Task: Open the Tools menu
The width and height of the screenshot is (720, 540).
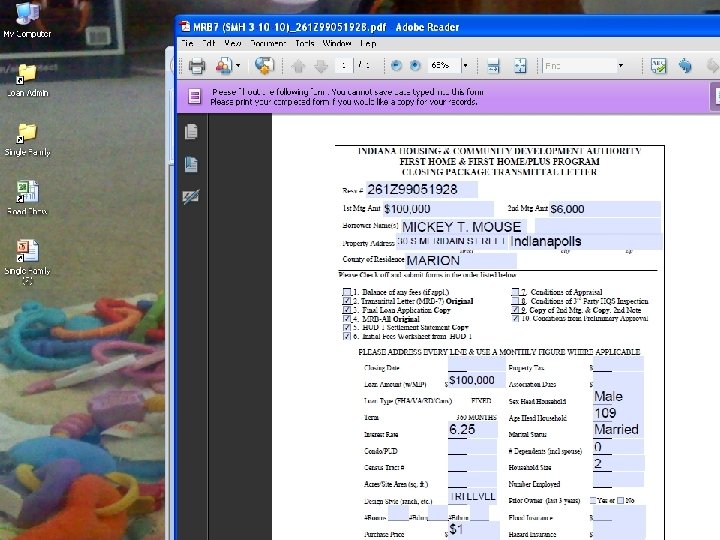Action: (305, 43)
